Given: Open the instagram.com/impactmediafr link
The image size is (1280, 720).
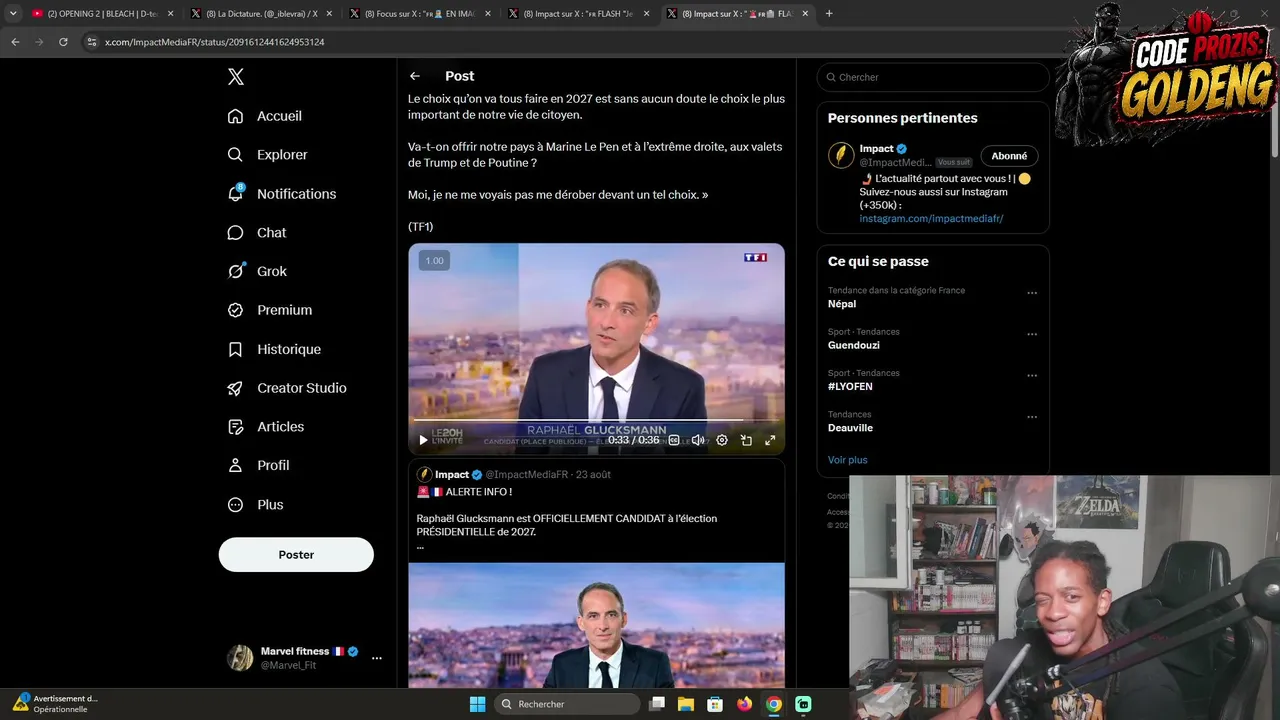Looking at the screenshot, I should [931, 218].
